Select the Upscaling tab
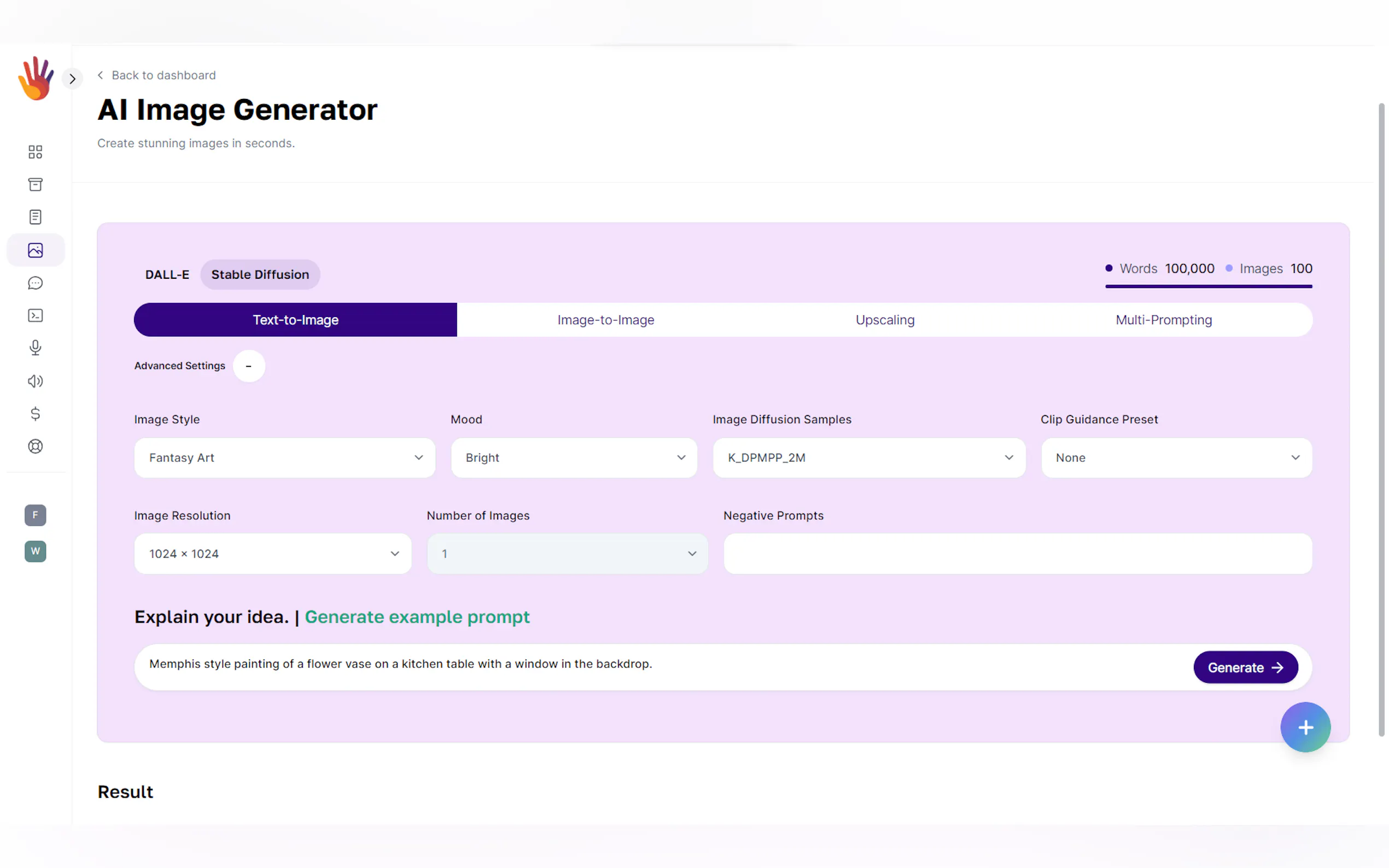This screenshot has height=868, width=1389. (884, 320)
